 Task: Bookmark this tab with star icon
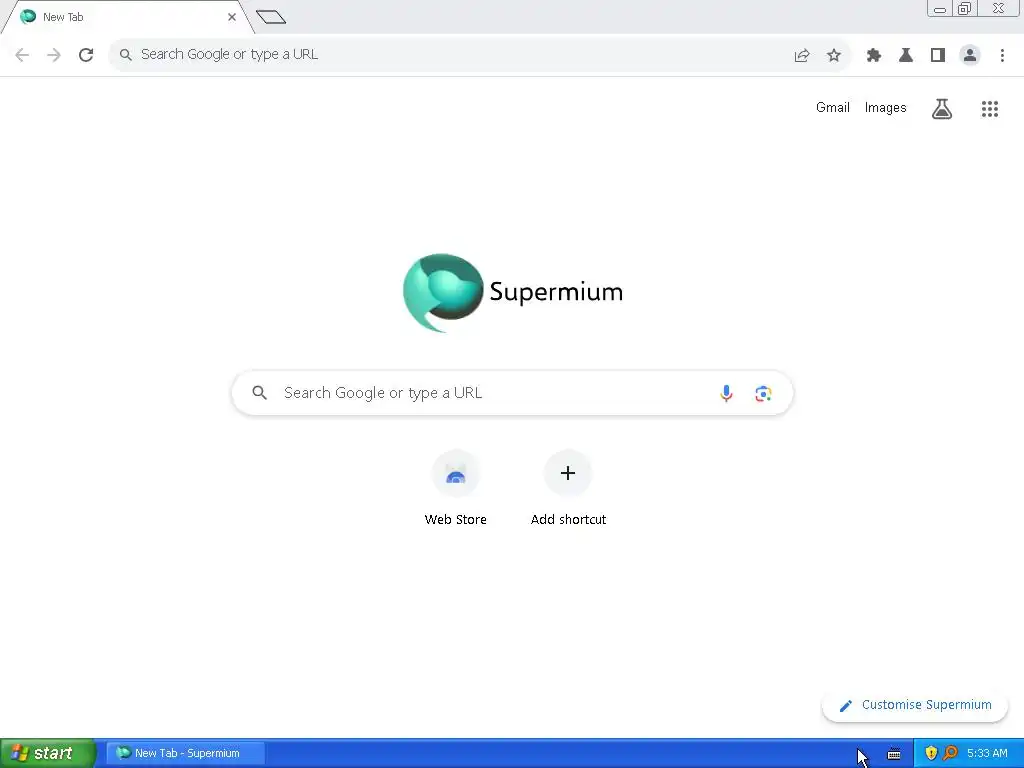[834, 56]
